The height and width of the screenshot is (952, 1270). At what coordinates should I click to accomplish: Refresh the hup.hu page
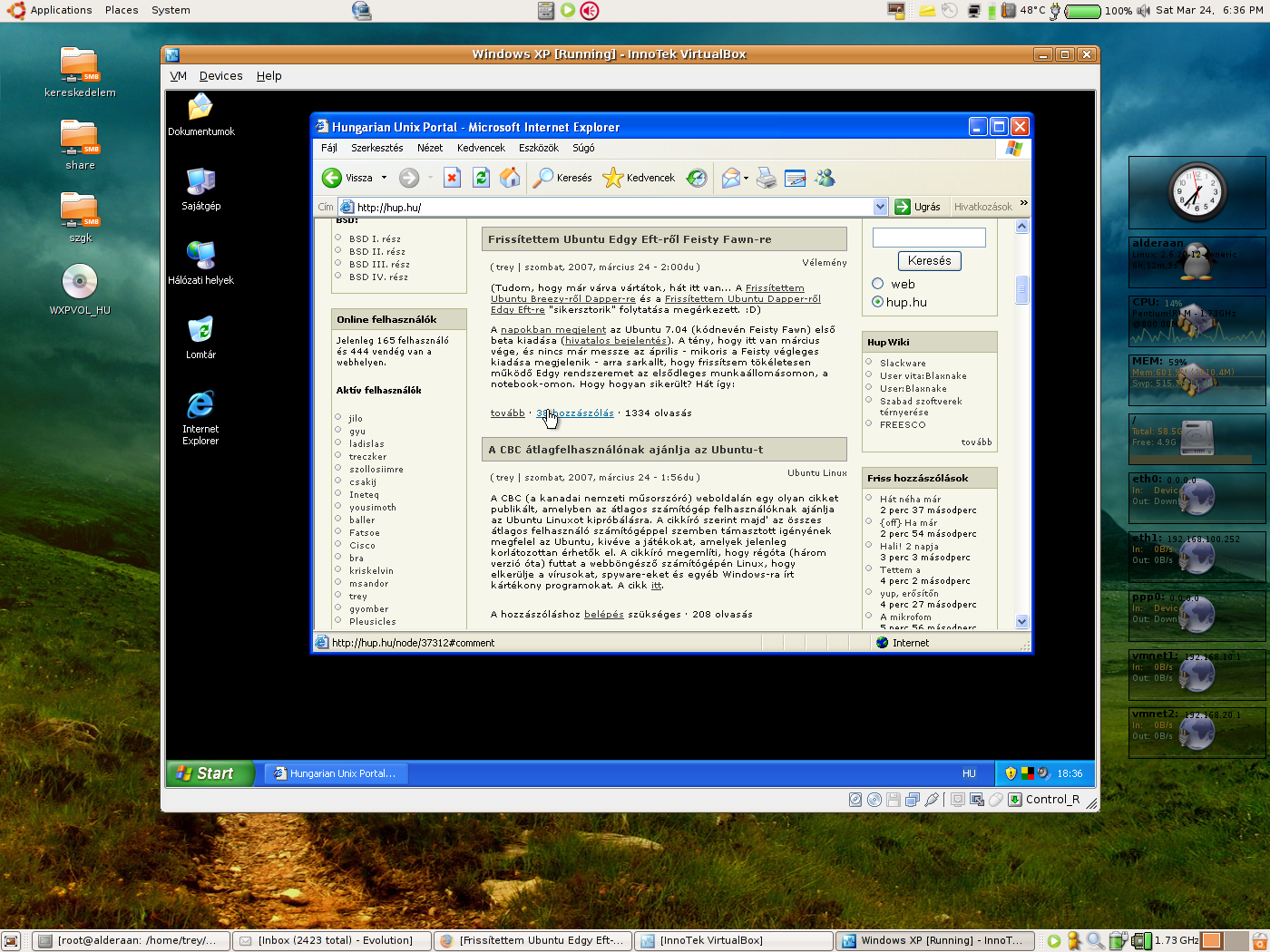pyautogui.click(x=481, y=178)
